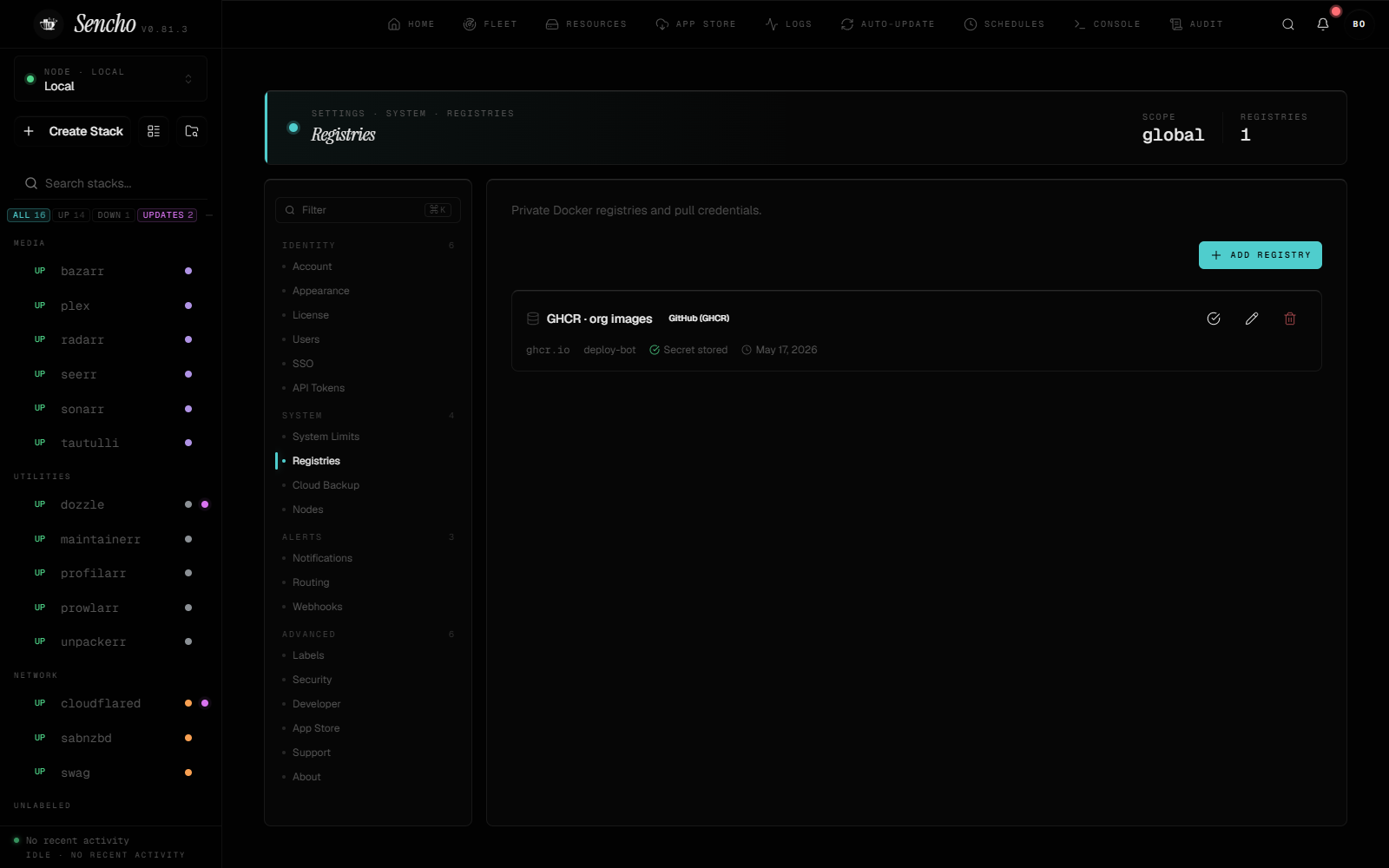Click Create Stack

(73, 131)
